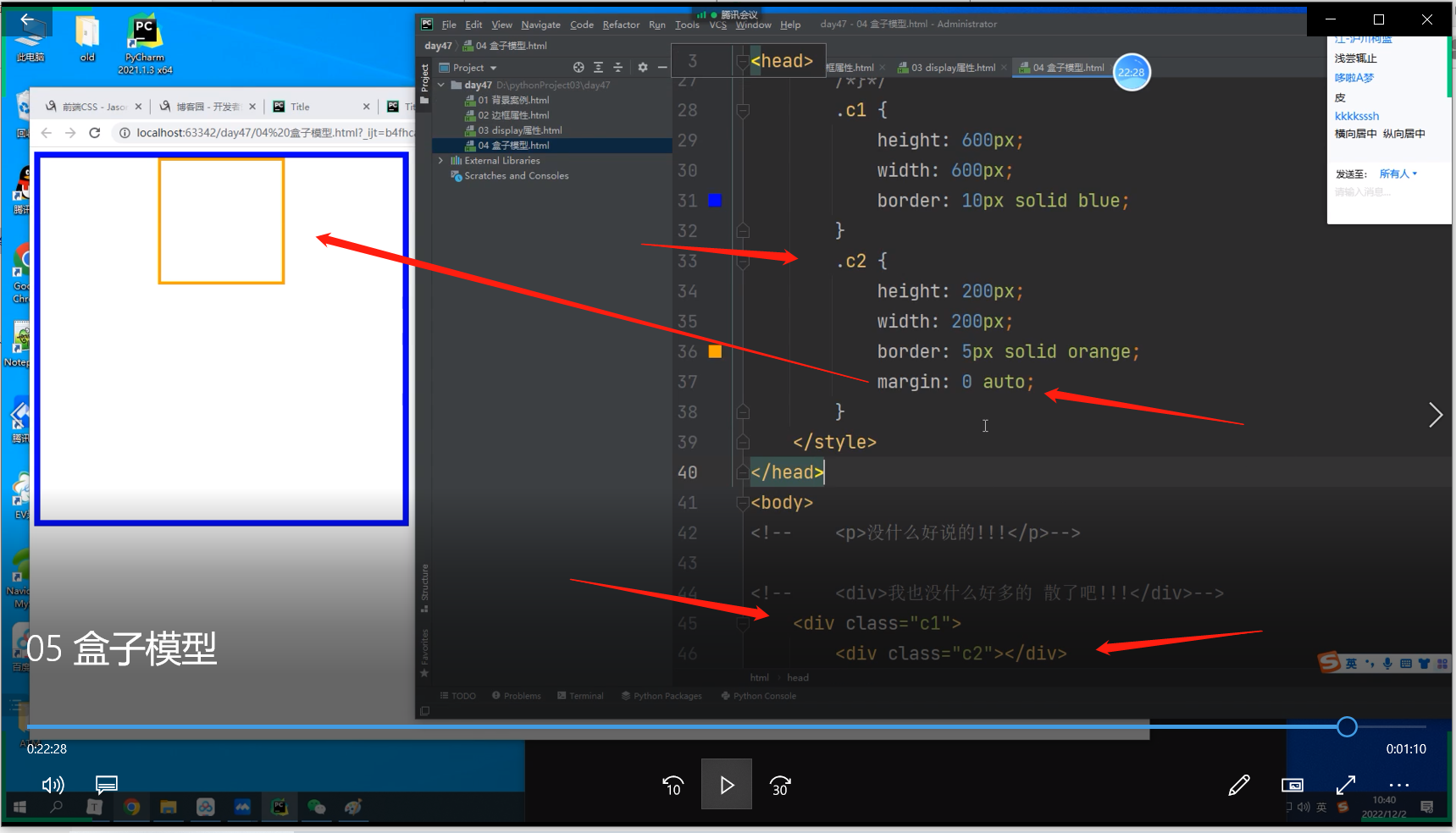Go to next item arrow
The height and width of the screenshot is (833, 1456).
1435,415
